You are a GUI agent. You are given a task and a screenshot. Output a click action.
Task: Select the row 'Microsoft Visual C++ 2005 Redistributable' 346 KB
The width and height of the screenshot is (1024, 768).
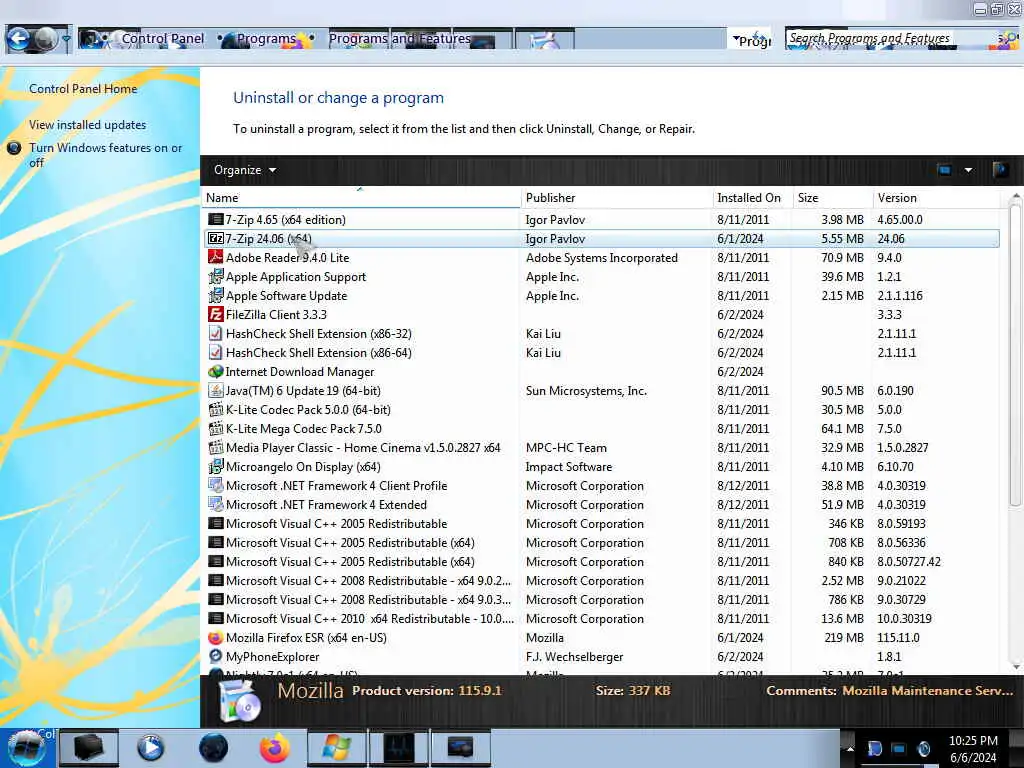[x=601, y=524]
